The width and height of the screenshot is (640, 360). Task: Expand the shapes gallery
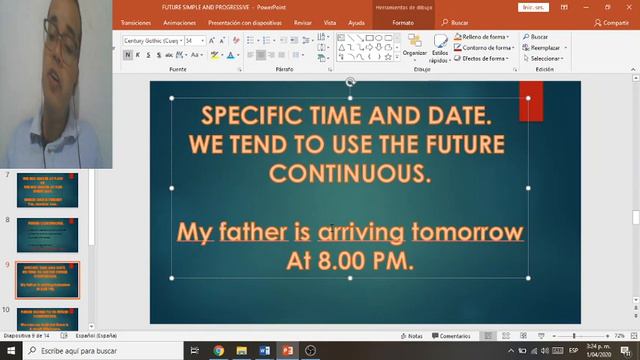pyautogui.click(x=397, y=58)
